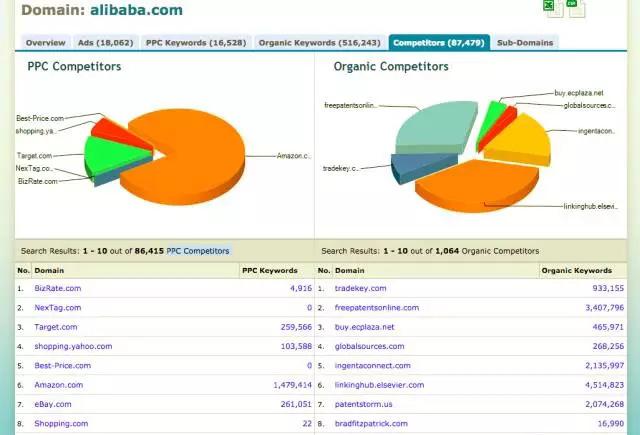Export results using the Excel icon
Screen dimensions: 640x435
click(552, 7)
